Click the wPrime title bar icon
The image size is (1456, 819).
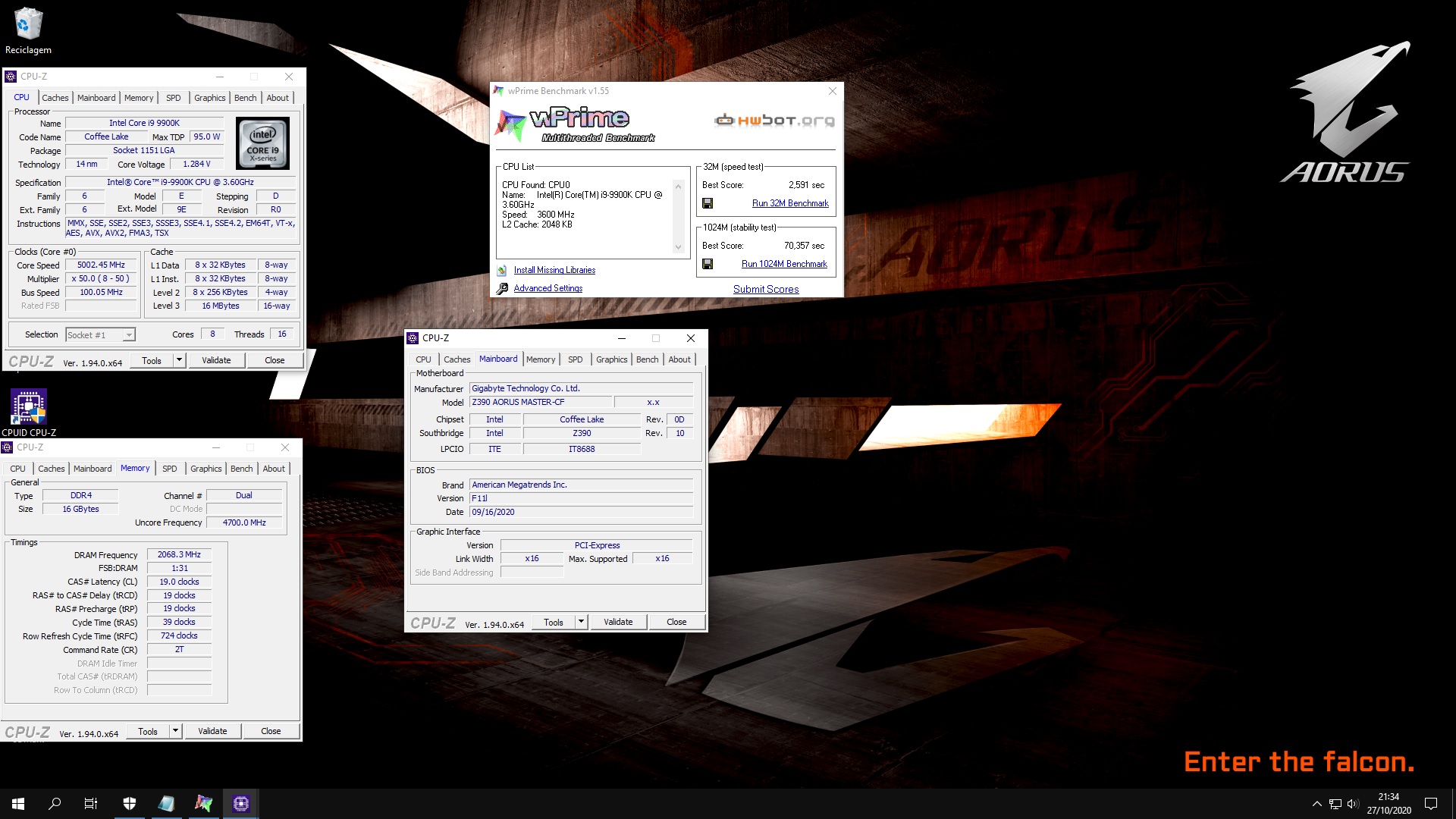click(498, 91)
